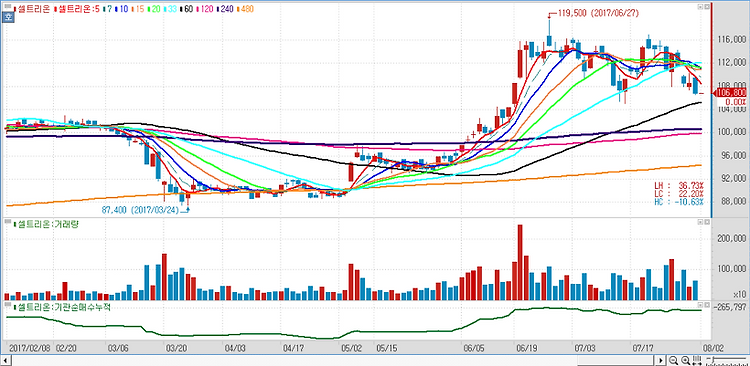The height and width of the screenshot is (366, 750).
Task: Click the 08/02 date axis label
Action: tap(713, 348)
